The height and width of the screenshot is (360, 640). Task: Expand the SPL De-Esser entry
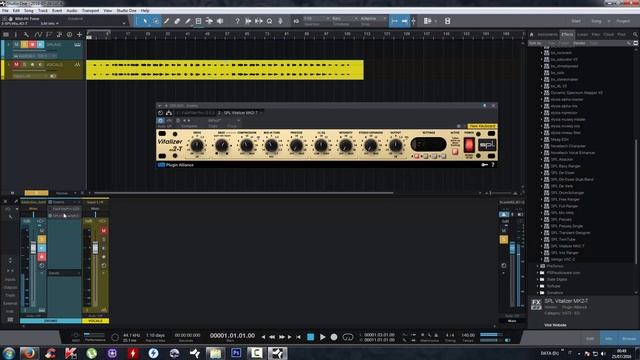pos(542,173)
